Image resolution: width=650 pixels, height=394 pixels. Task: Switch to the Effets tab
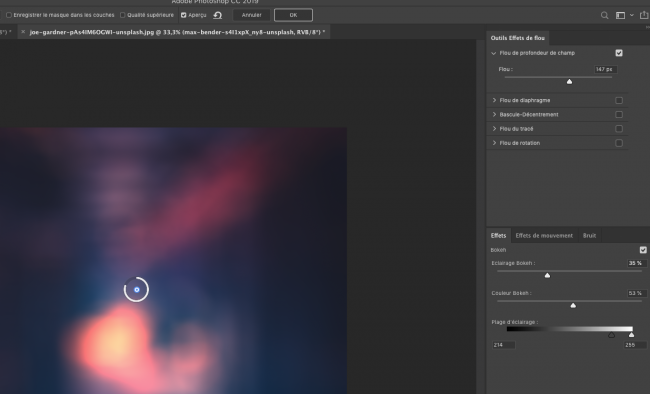point(498,235)
